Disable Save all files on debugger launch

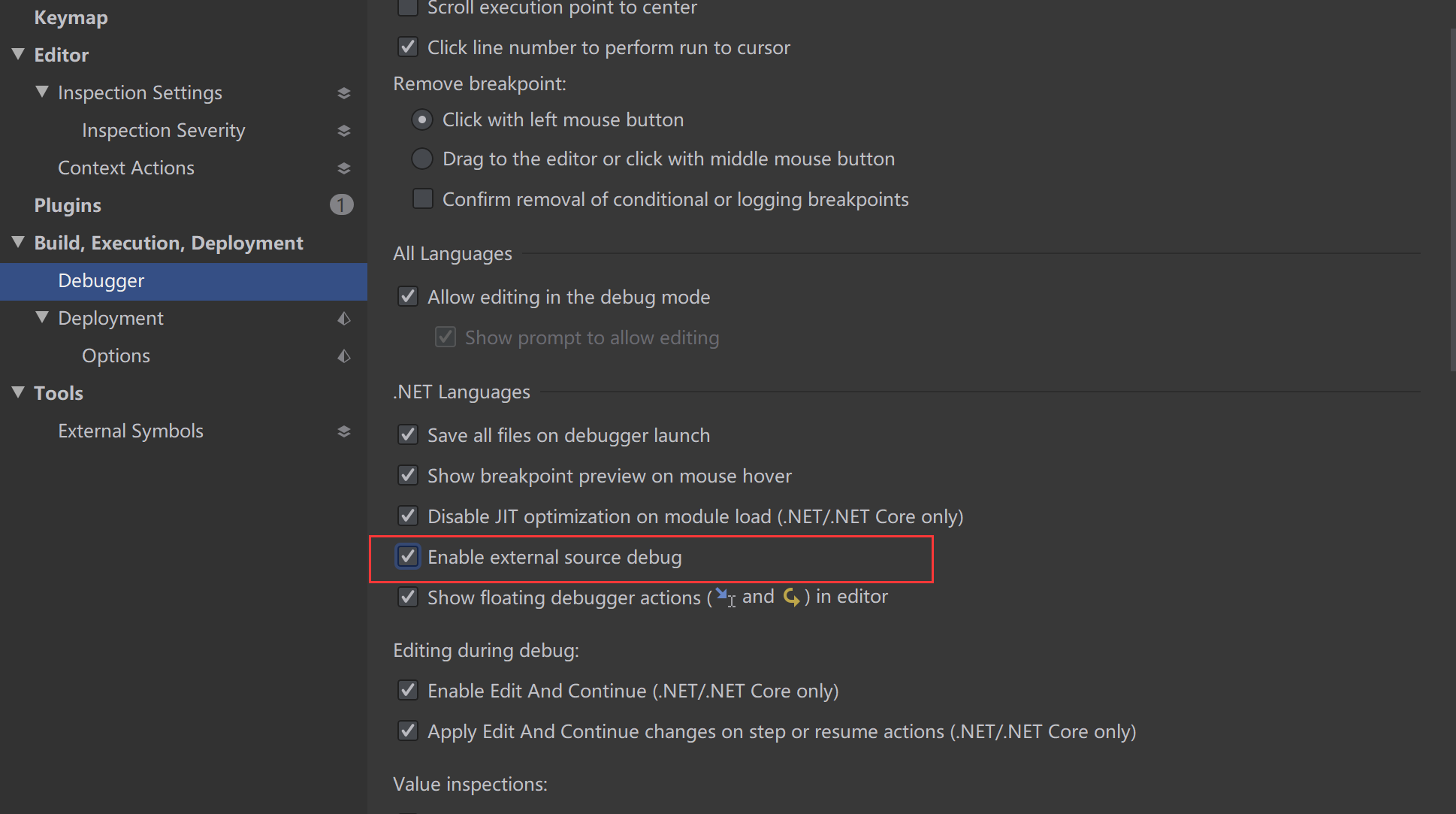coord(408,434)
